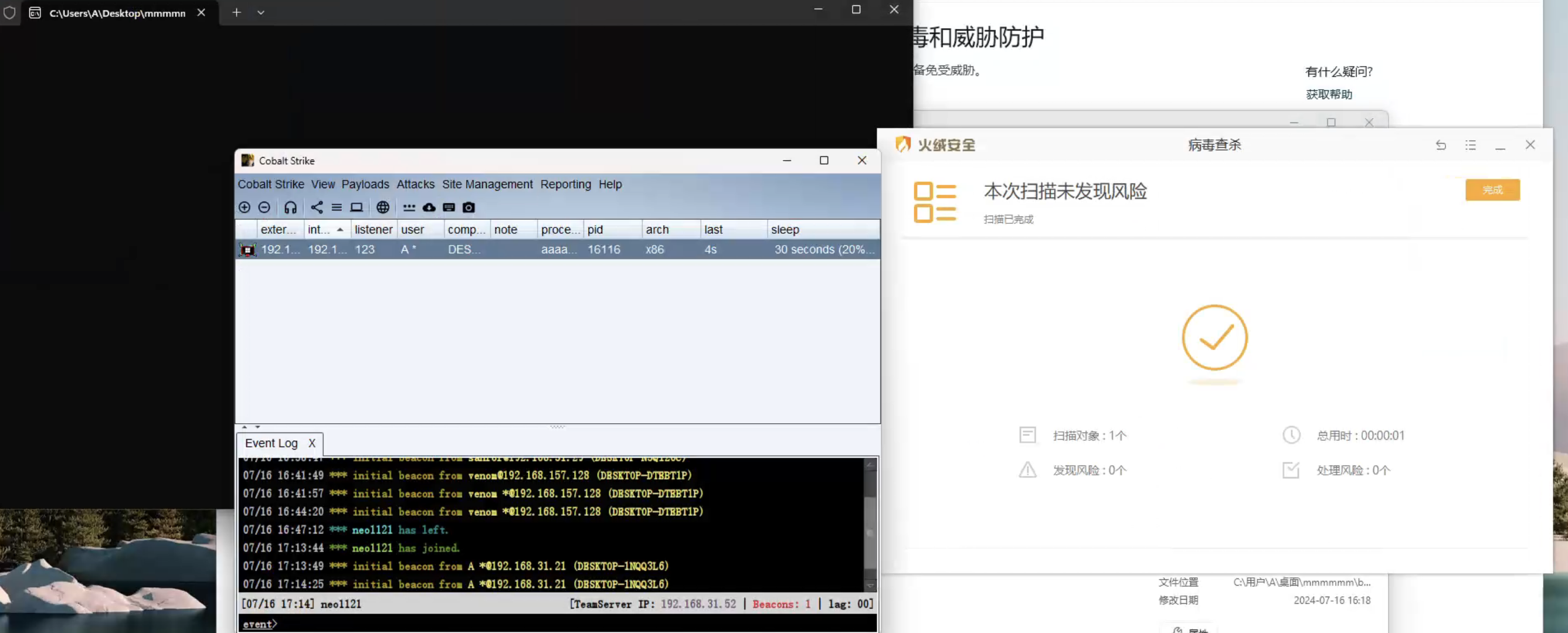Click the 获取帮助 link in Windows Security

coord(1329,94)
